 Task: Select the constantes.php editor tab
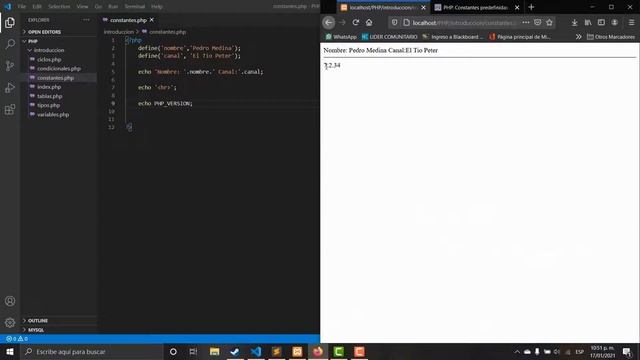point(128,20)
